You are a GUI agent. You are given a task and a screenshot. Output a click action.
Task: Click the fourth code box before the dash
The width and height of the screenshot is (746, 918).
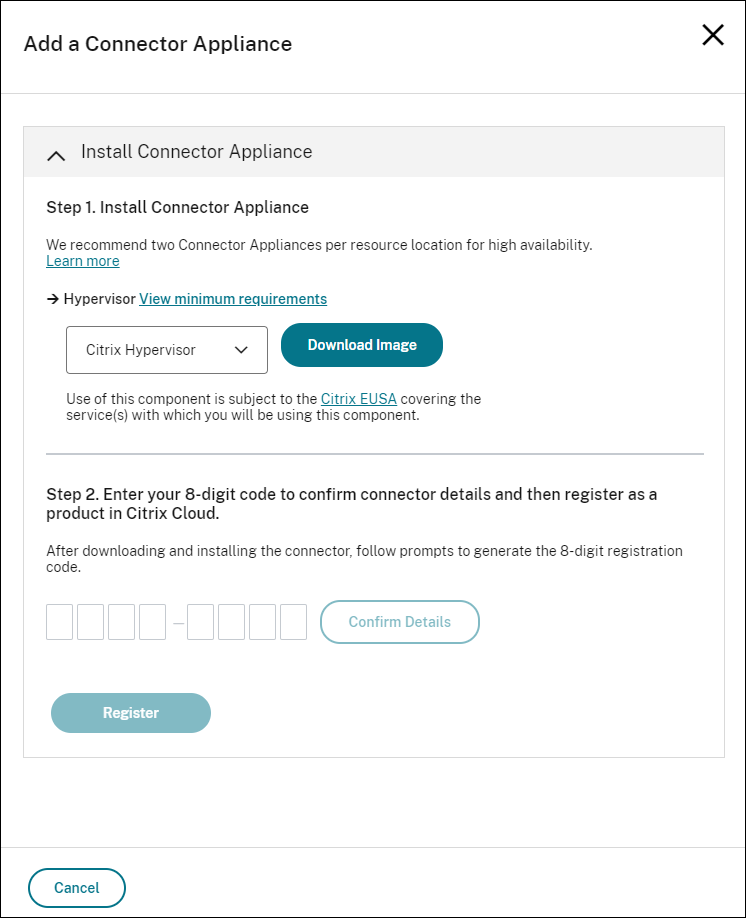coord(152,621)
